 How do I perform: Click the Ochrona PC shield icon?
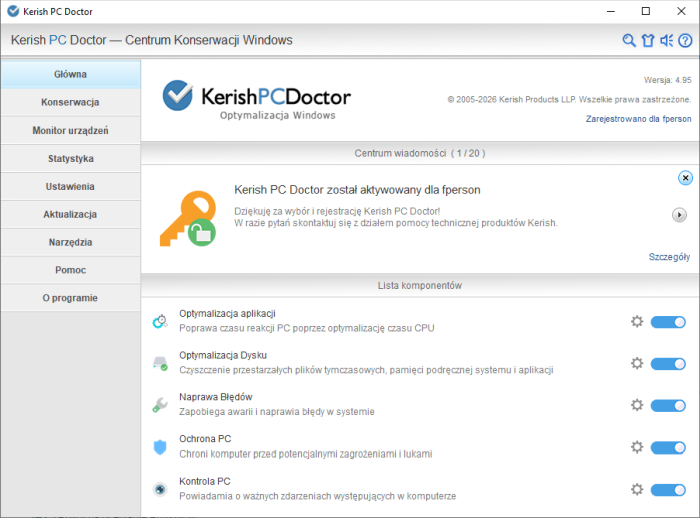(160, 447)
